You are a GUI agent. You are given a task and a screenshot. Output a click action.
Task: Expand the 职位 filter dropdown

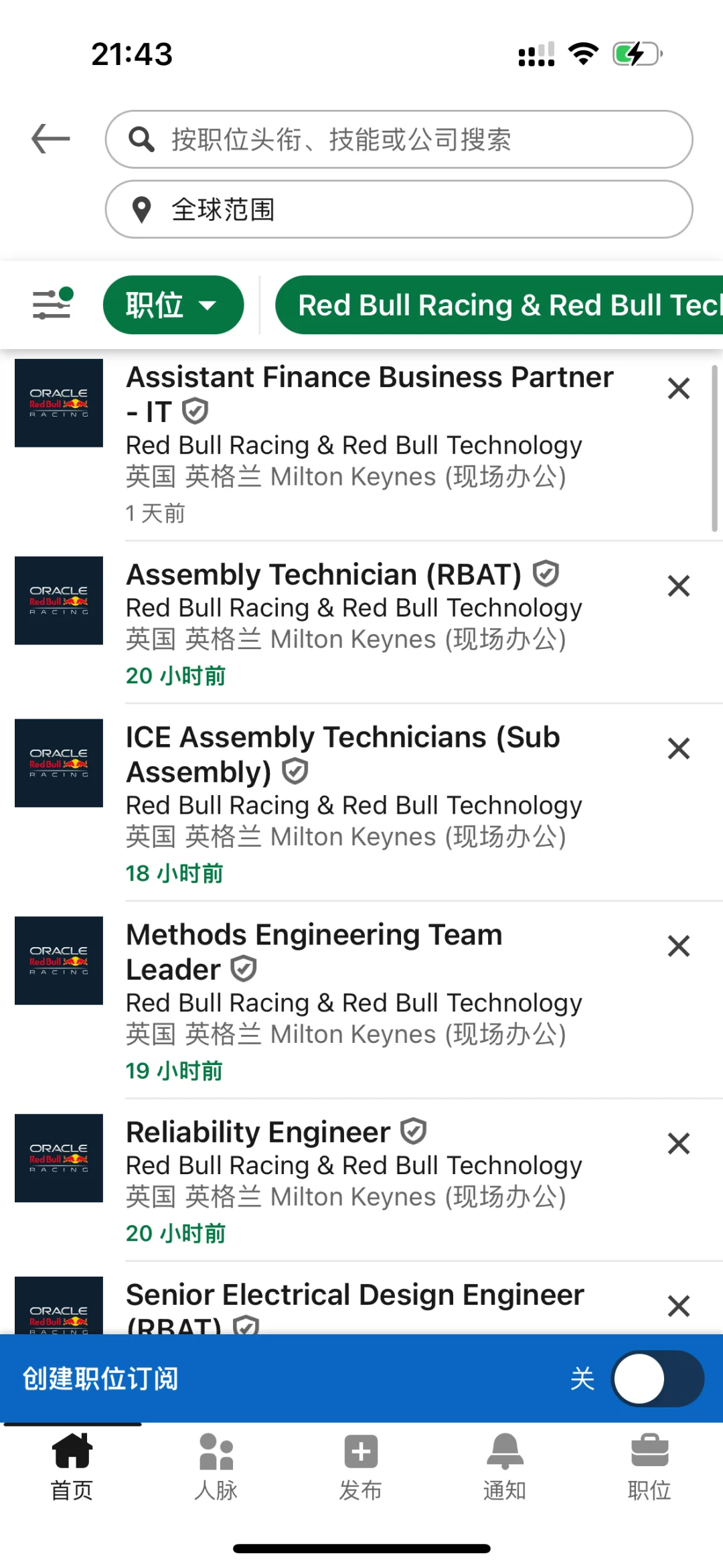[173, 305]
